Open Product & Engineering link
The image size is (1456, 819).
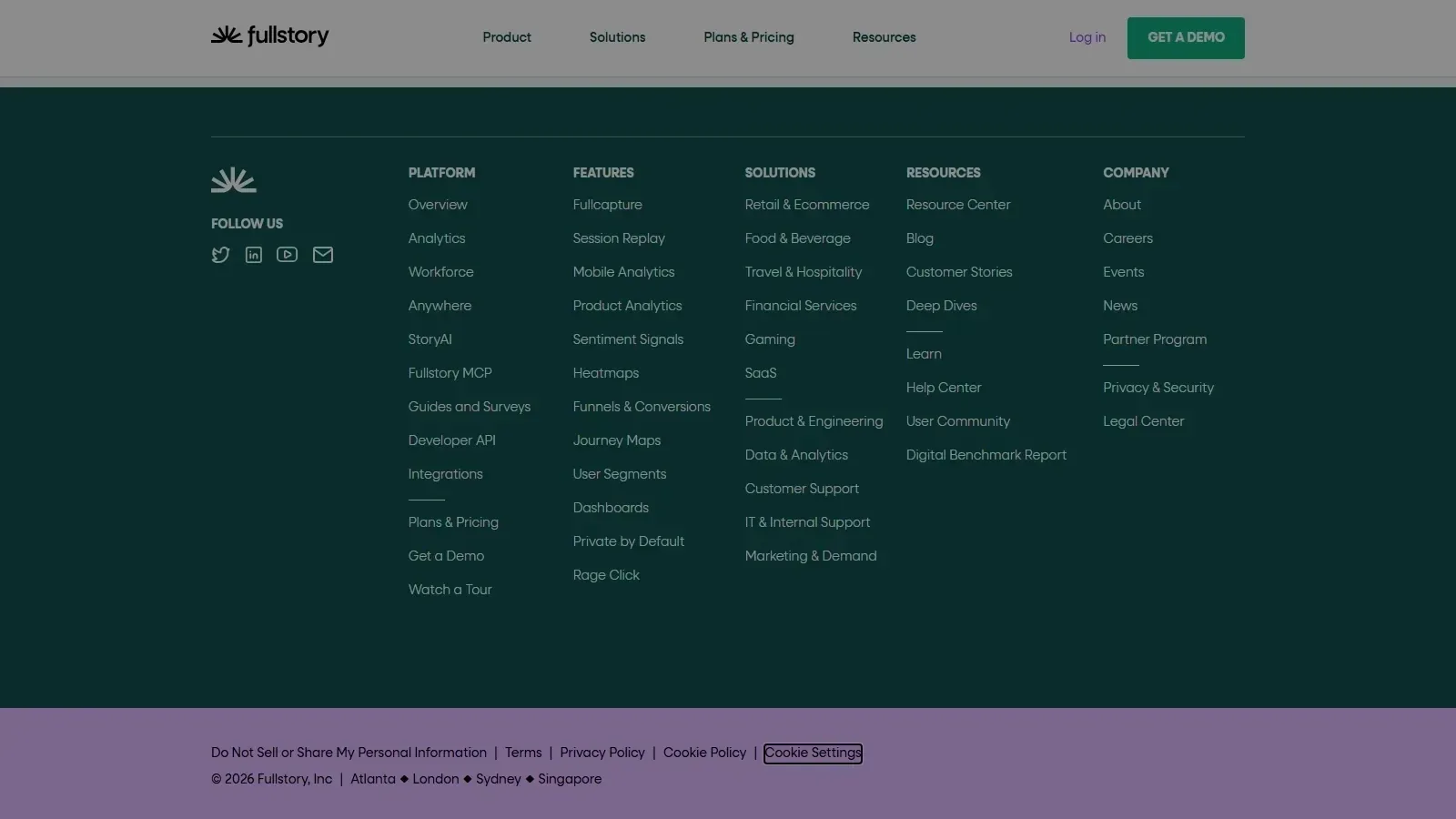pyautogui.click(x=814, y=421)
